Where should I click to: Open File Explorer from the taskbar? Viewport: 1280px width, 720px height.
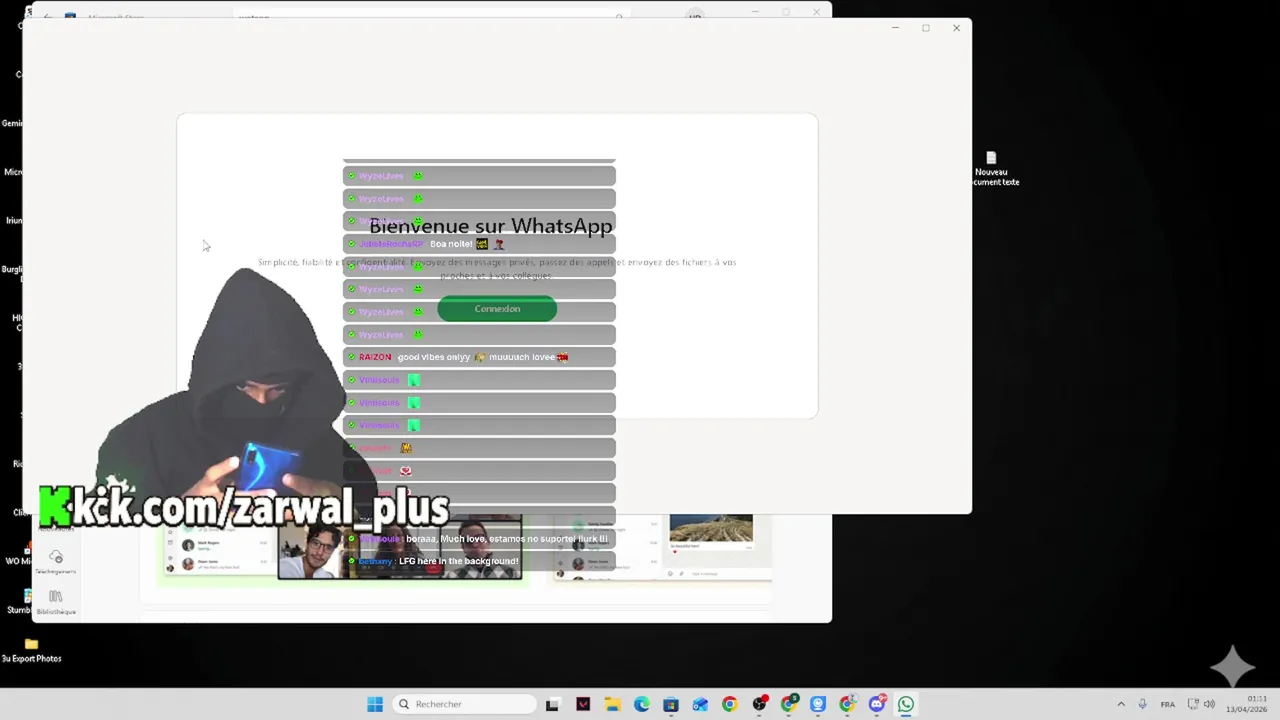(x=612, y=704)
